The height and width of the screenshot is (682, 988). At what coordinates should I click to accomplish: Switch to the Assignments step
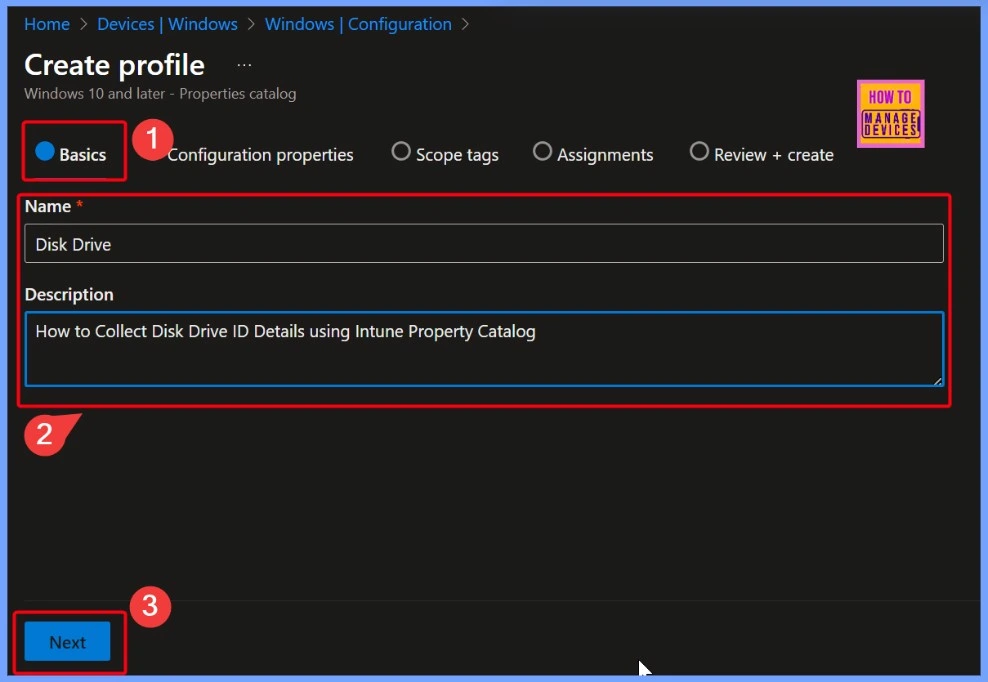[593, 154]
